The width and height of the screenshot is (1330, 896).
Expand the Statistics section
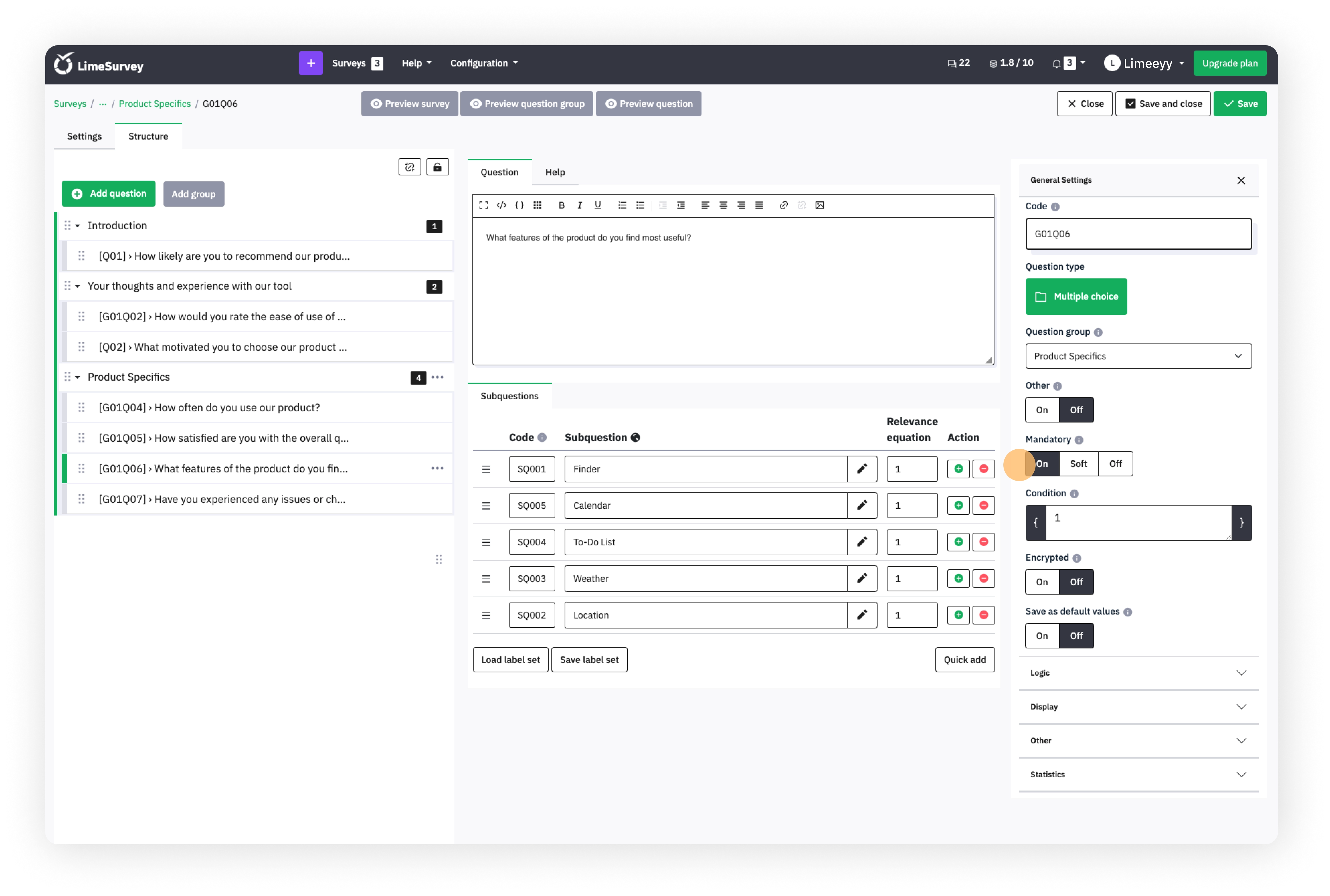coord(1139,773)
